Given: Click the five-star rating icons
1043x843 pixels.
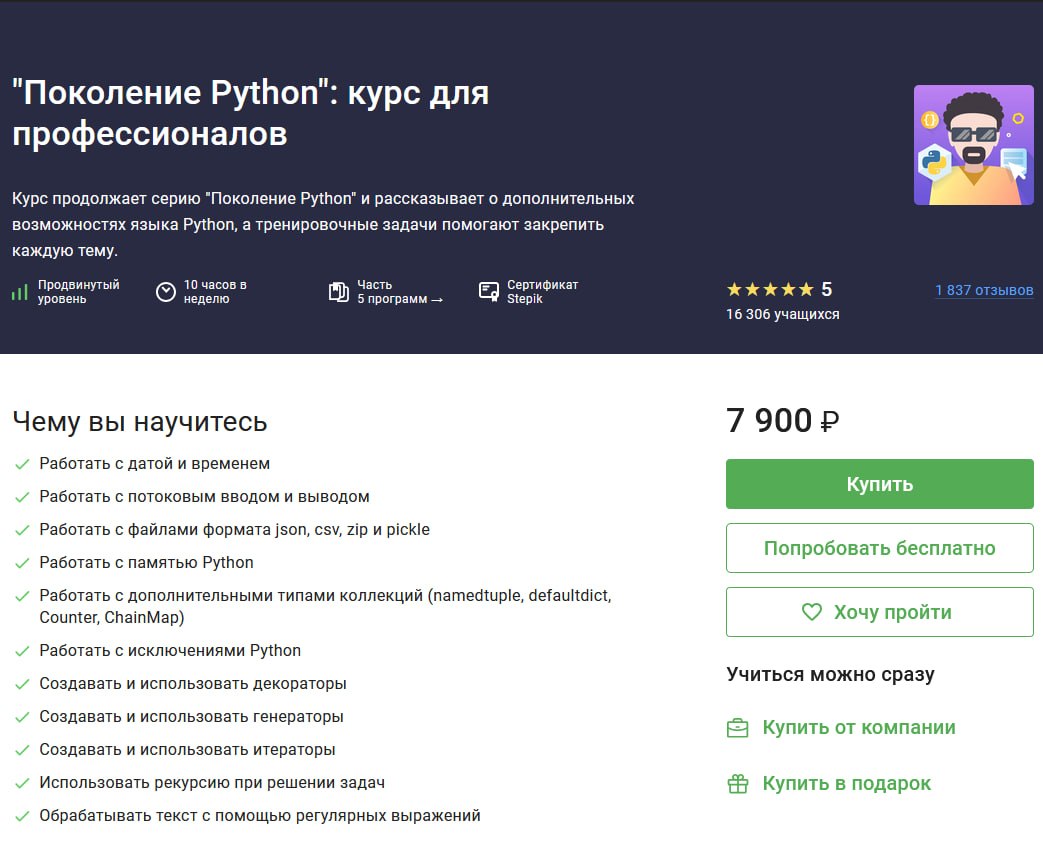Looking at the screenshot, I should [x=770, y=289].
